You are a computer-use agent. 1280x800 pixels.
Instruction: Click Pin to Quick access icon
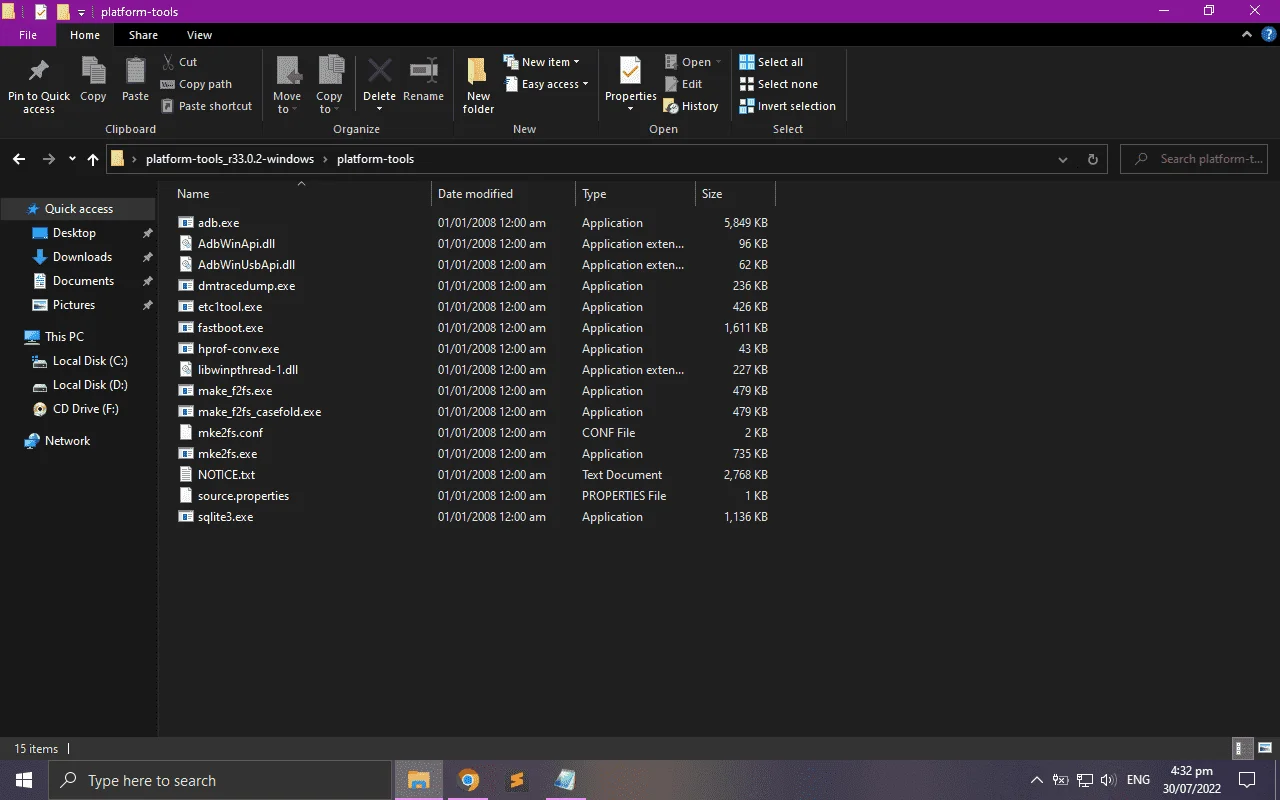coord(39,72)
